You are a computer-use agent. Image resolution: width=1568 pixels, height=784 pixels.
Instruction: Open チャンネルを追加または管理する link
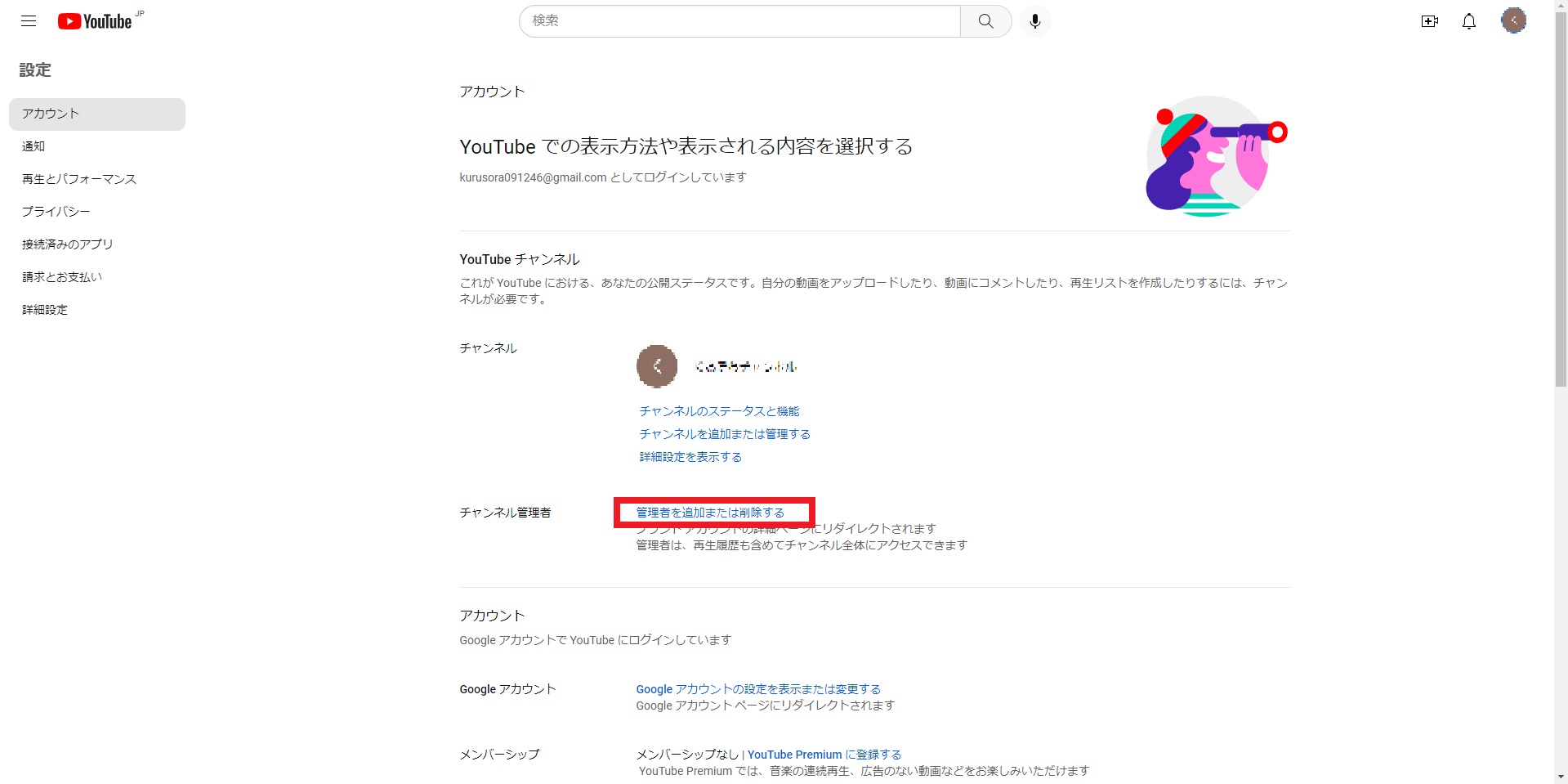(x=725, y=434)
